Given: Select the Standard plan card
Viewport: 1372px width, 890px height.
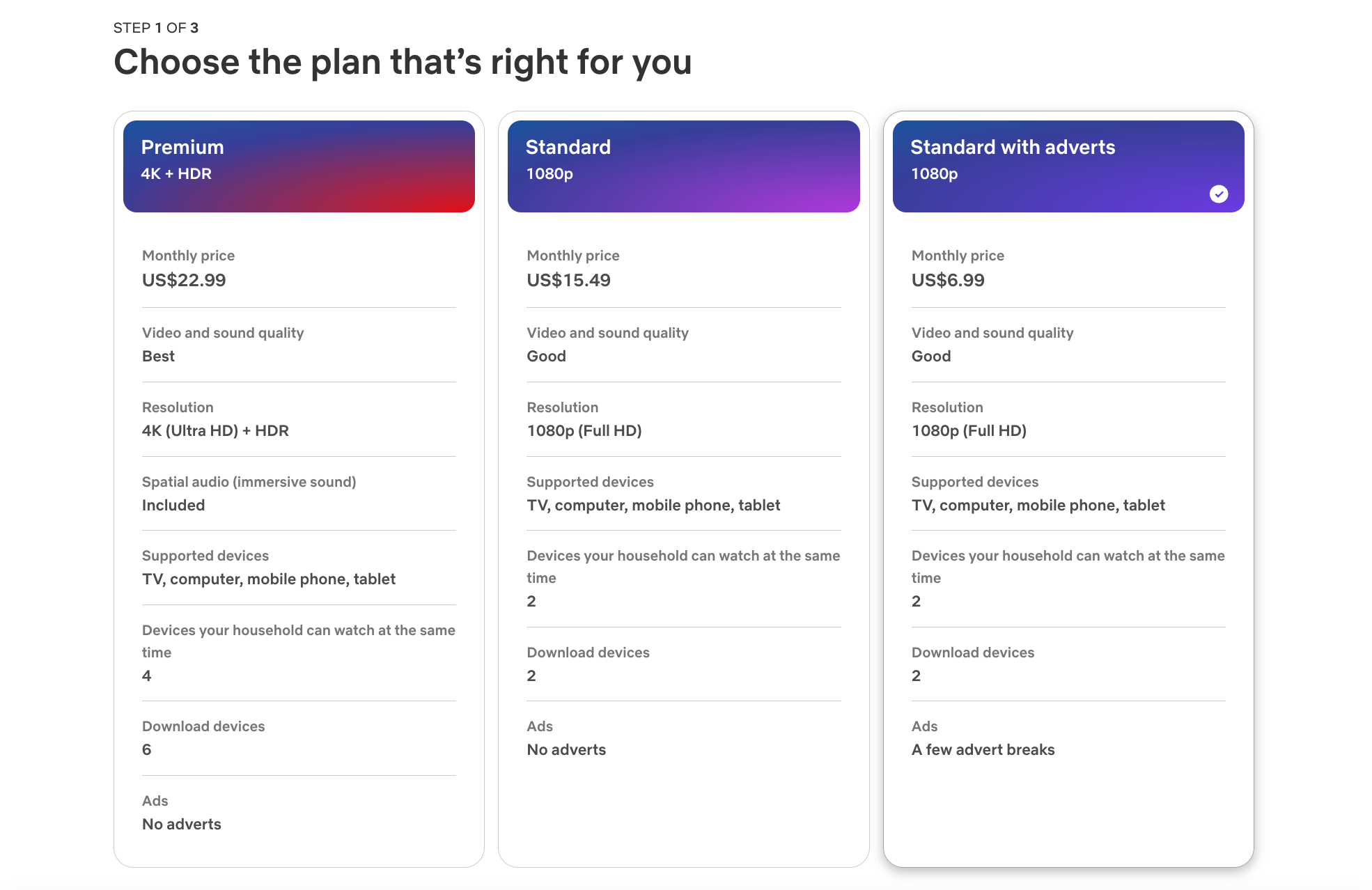Looking at the screenshot, I should tap(683, 487).
